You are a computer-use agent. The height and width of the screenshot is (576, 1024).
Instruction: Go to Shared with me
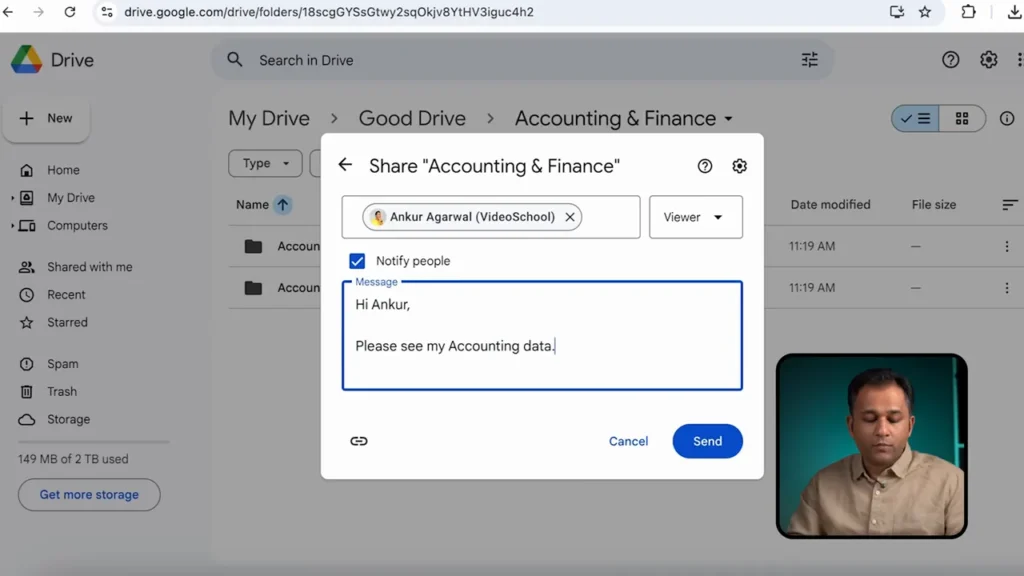(89, 267)
